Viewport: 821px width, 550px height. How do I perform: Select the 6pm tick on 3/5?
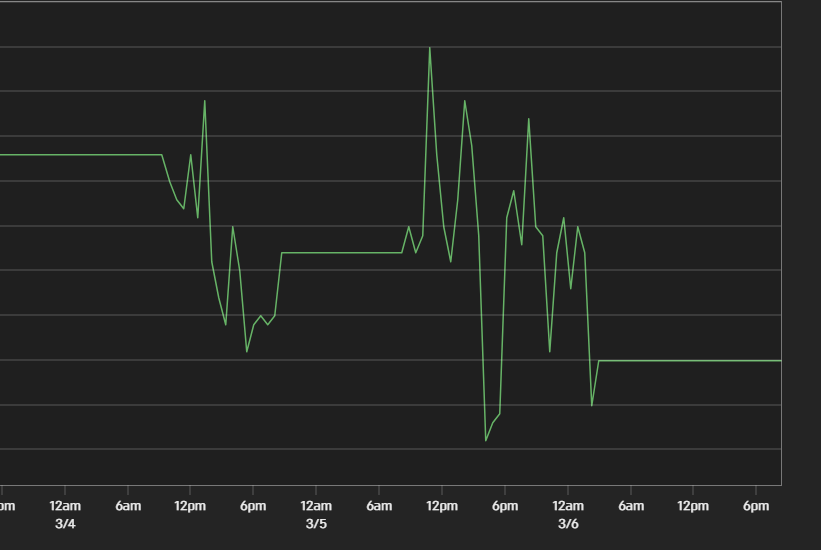pyautogui.click(x=505, y=506)
